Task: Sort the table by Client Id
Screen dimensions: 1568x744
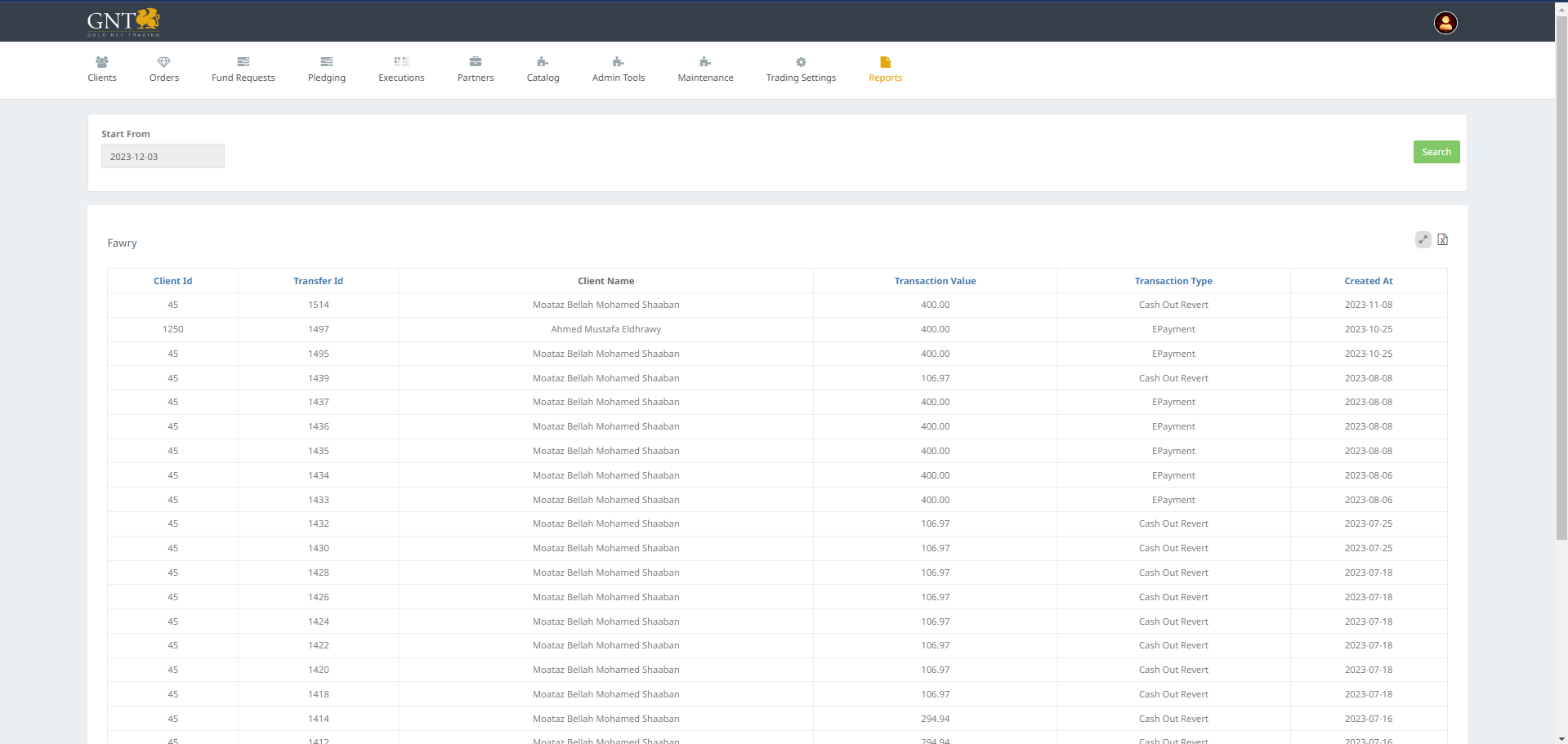Action: point(172,281)
